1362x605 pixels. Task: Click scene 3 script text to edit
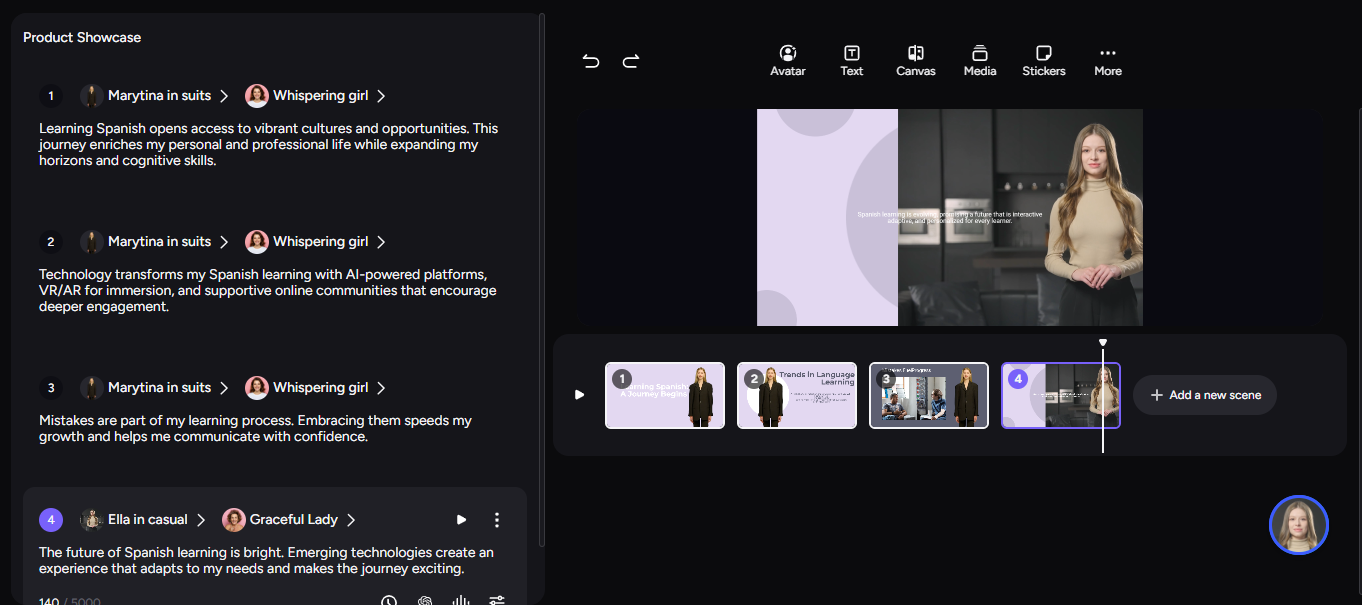[255, 429]
